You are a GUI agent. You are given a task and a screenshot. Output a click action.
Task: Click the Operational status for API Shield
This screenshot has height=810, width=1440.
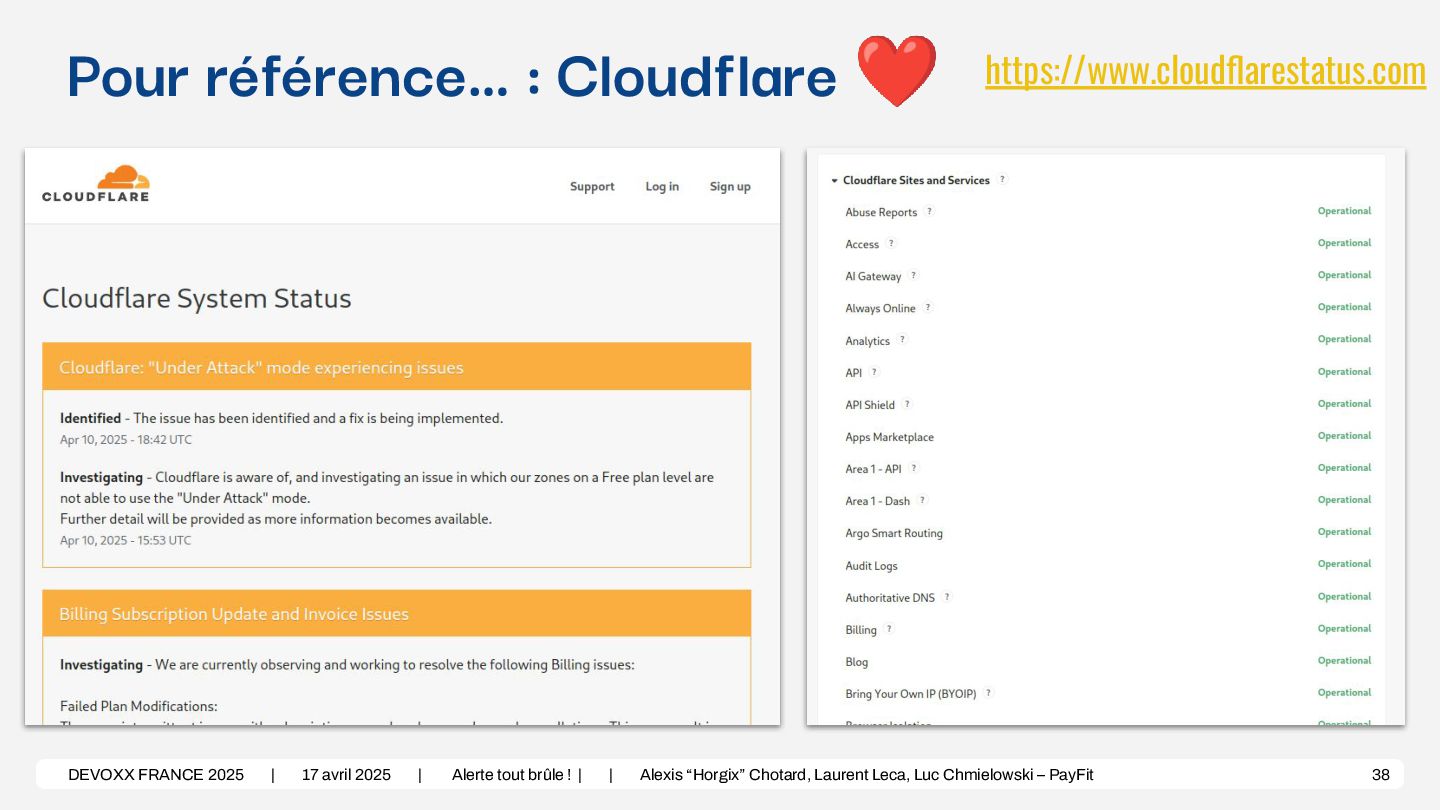click(1344, 404)
